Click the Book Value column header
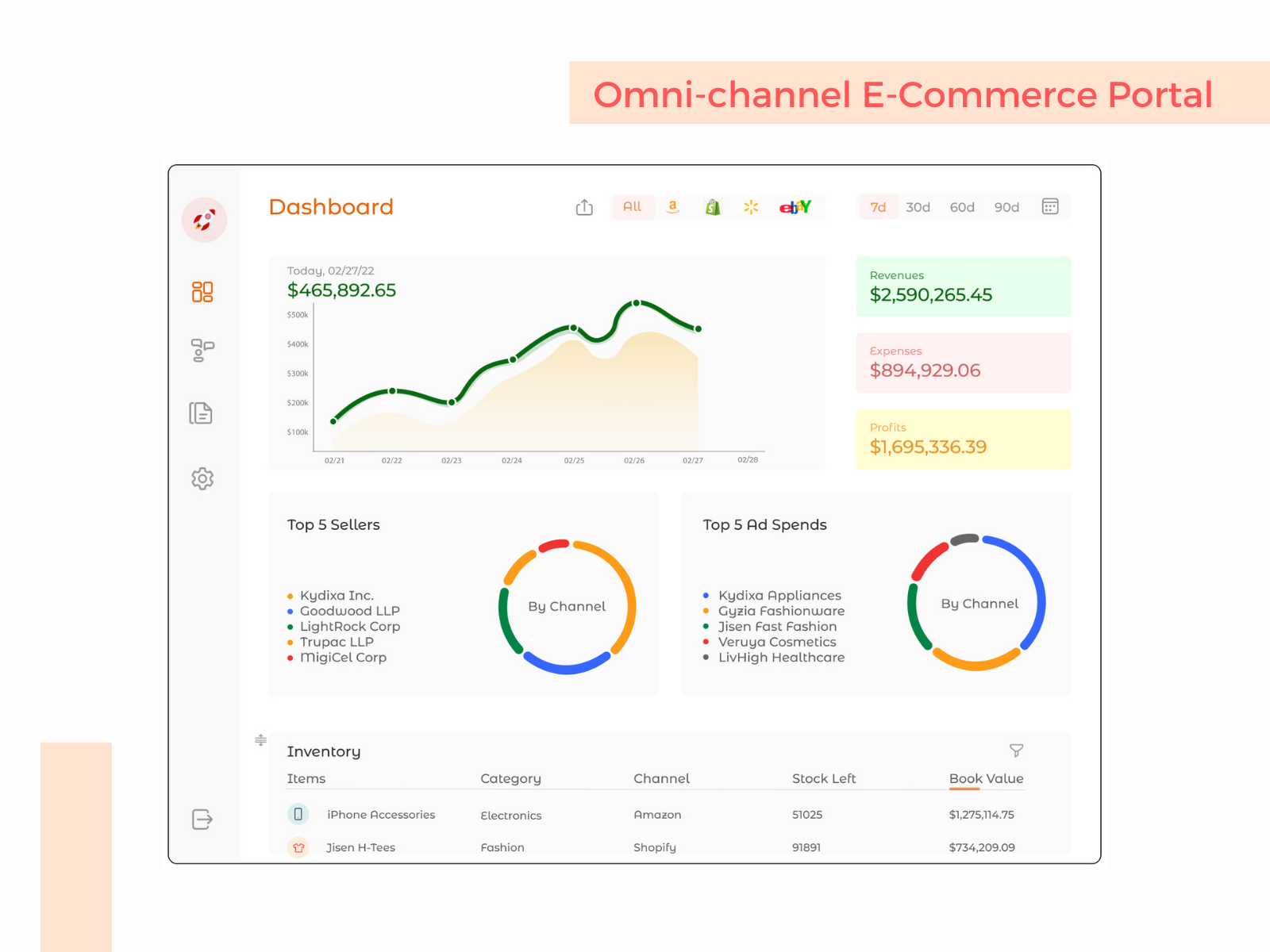Viewport: 1270px width, 952px height. tap(986, 778)
